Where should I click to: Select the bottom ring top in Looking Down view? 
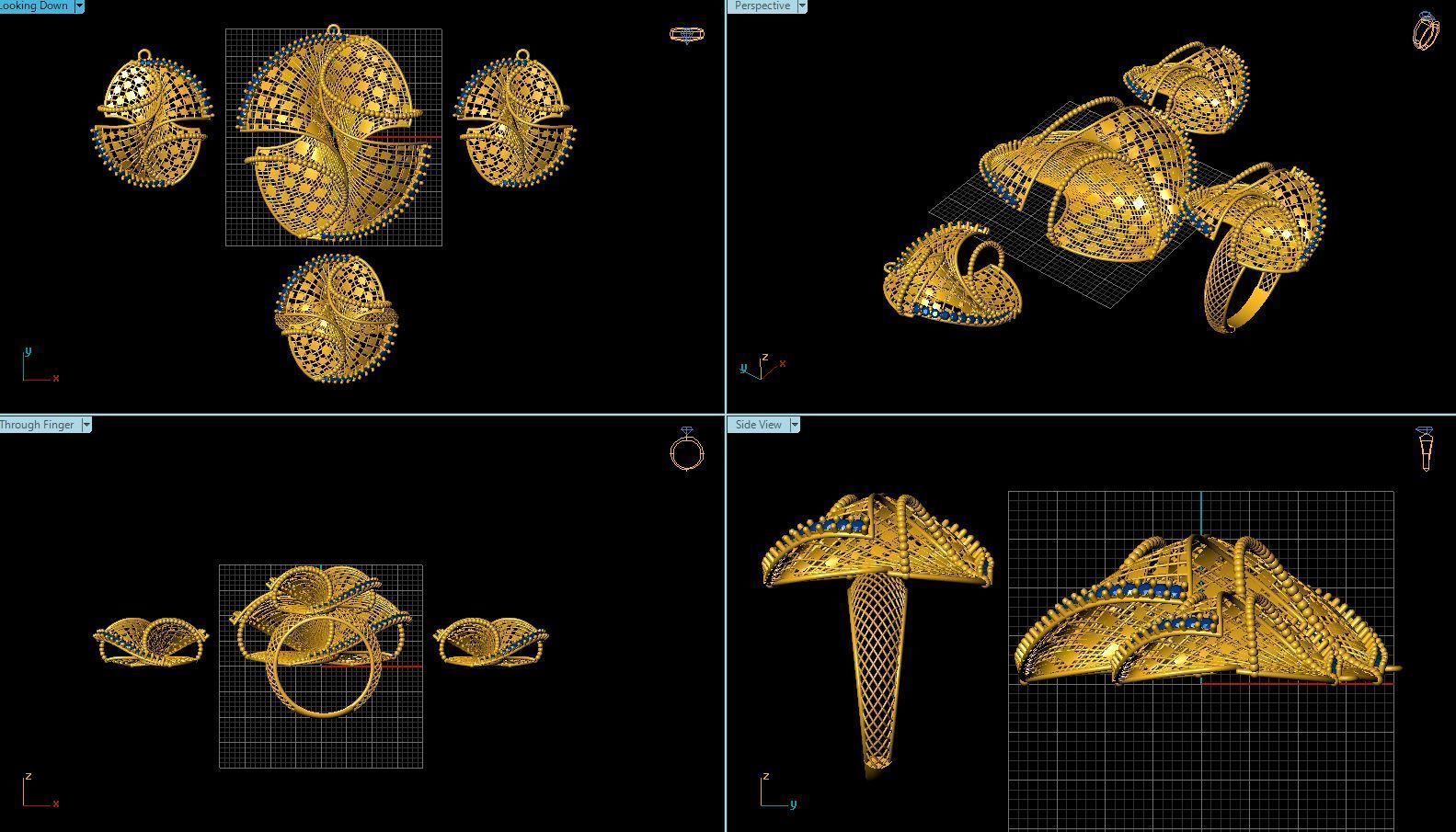coord(337,318)
